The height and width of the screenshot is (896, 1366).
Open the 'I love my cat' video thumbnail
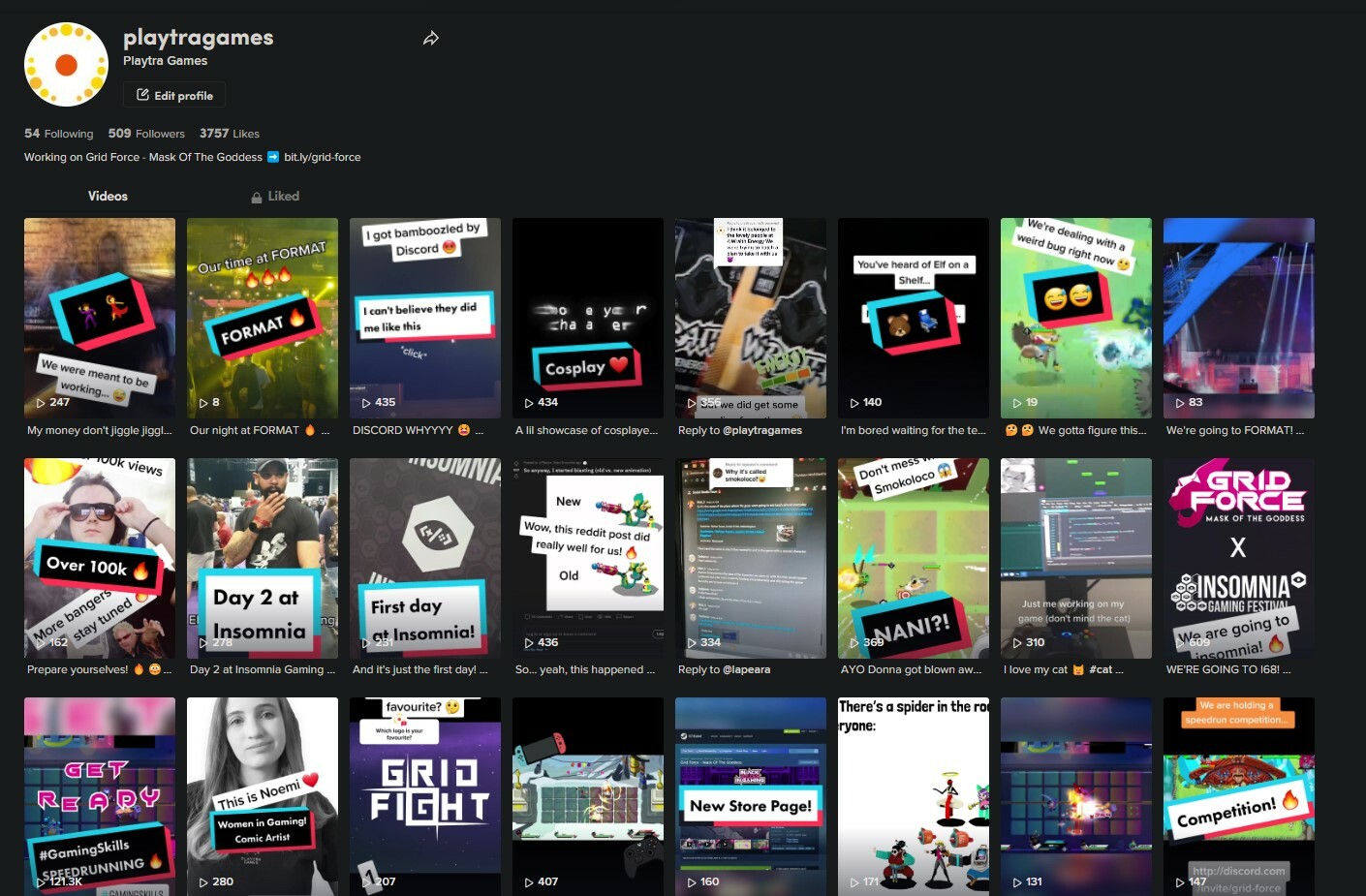pos(1076,558)
